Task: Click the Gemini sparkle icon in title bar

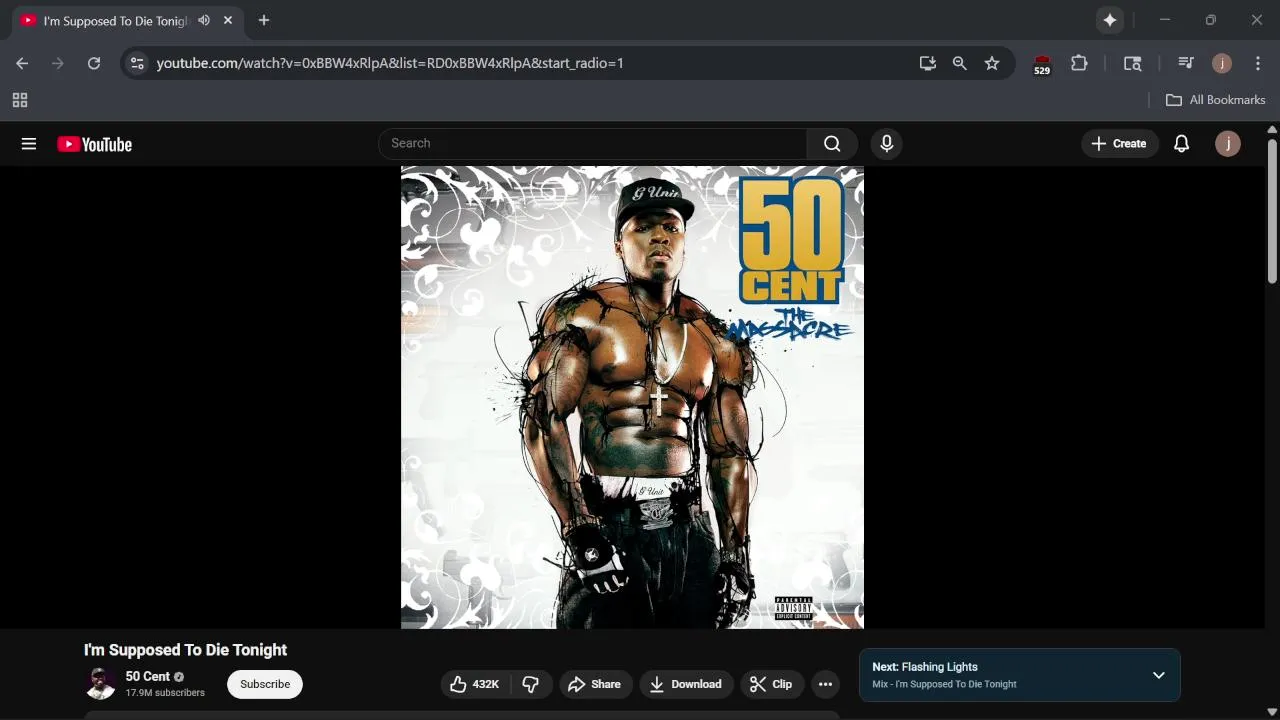Action: 1110,20
